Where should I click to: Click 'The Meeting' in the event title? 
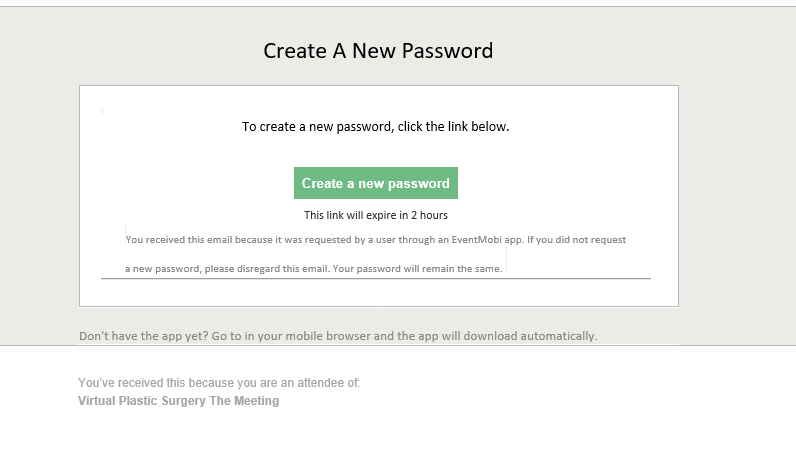(244, 401)
